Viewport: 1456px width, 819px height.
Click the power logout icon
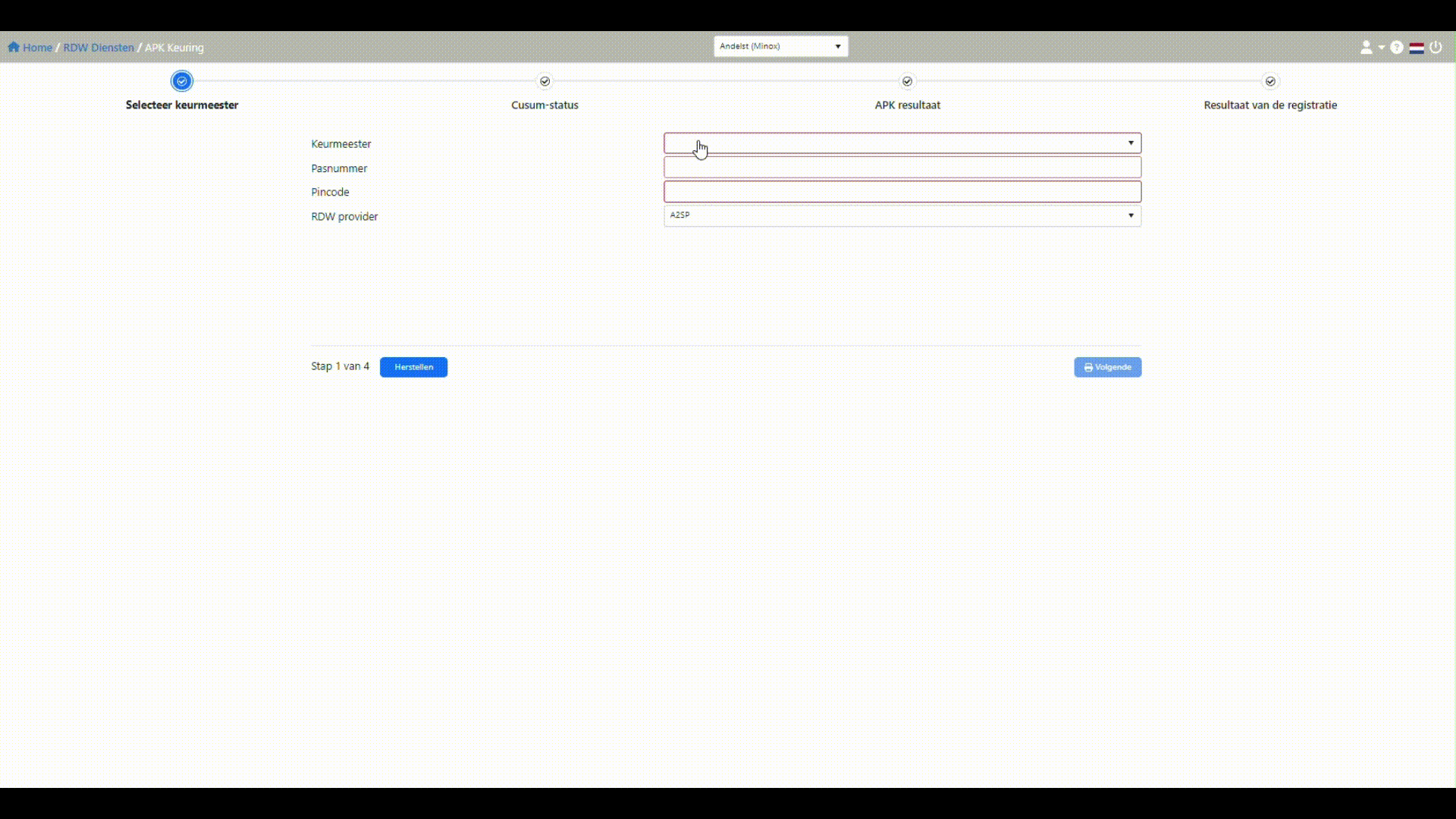[1436, 47]
